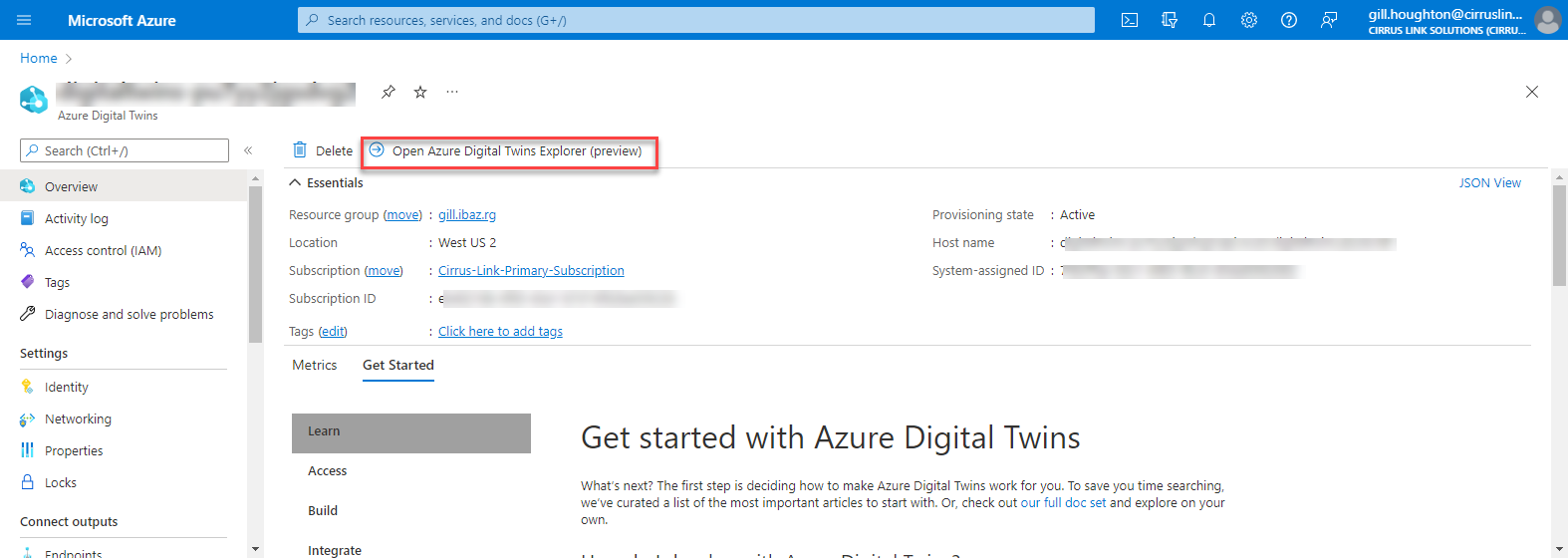
Task: Click the Cirrus-Link-Primary-Subscription link
Action: (x=531, y=271)
